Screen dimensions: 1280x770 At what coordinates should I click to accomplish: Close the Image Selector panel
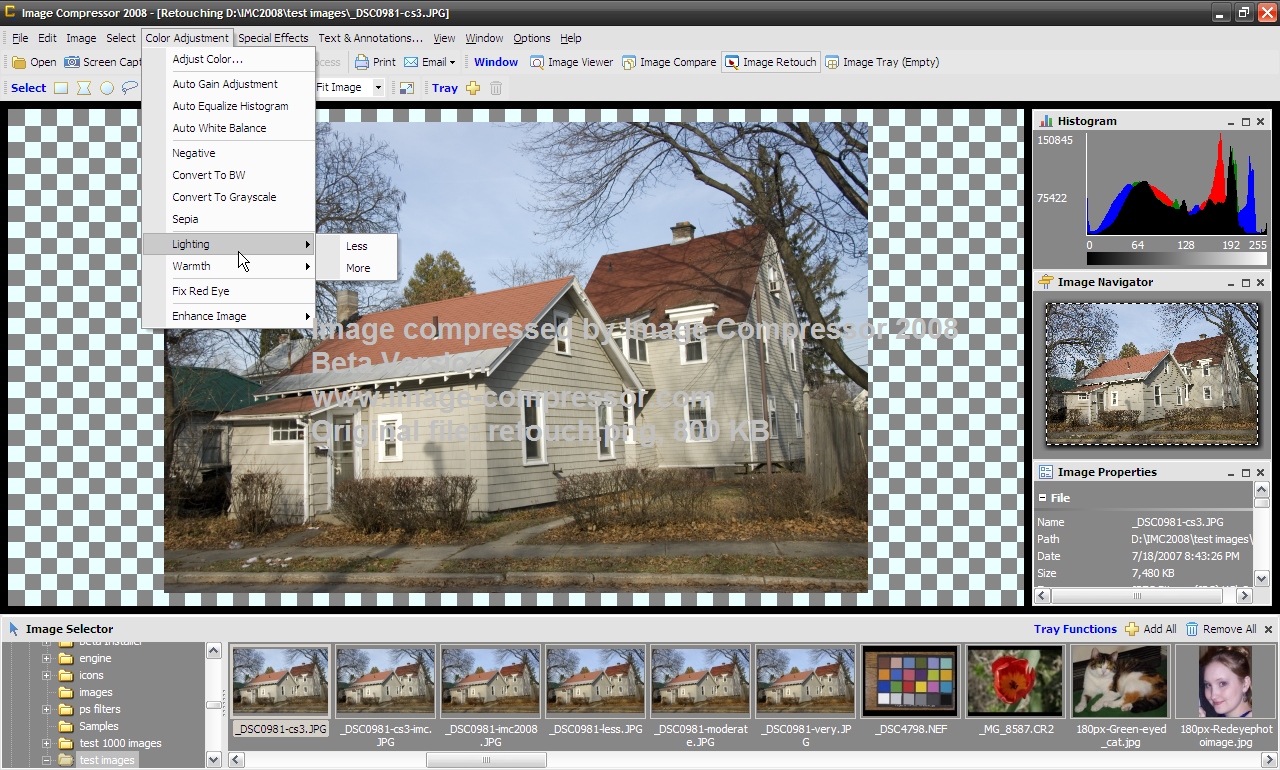(1269, 629)
